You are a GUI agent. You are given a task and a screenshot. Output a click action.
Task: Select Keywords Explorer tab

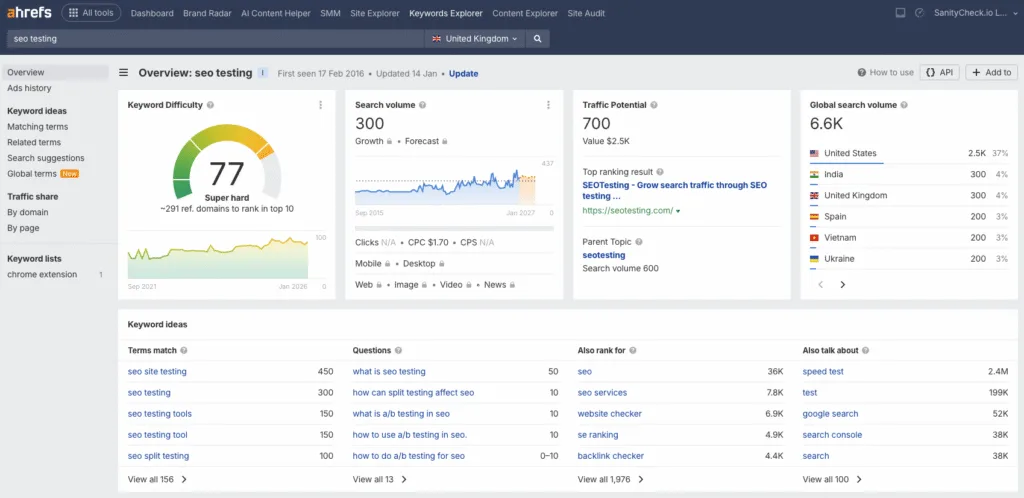pyautogui.click(x=446, y=13)
